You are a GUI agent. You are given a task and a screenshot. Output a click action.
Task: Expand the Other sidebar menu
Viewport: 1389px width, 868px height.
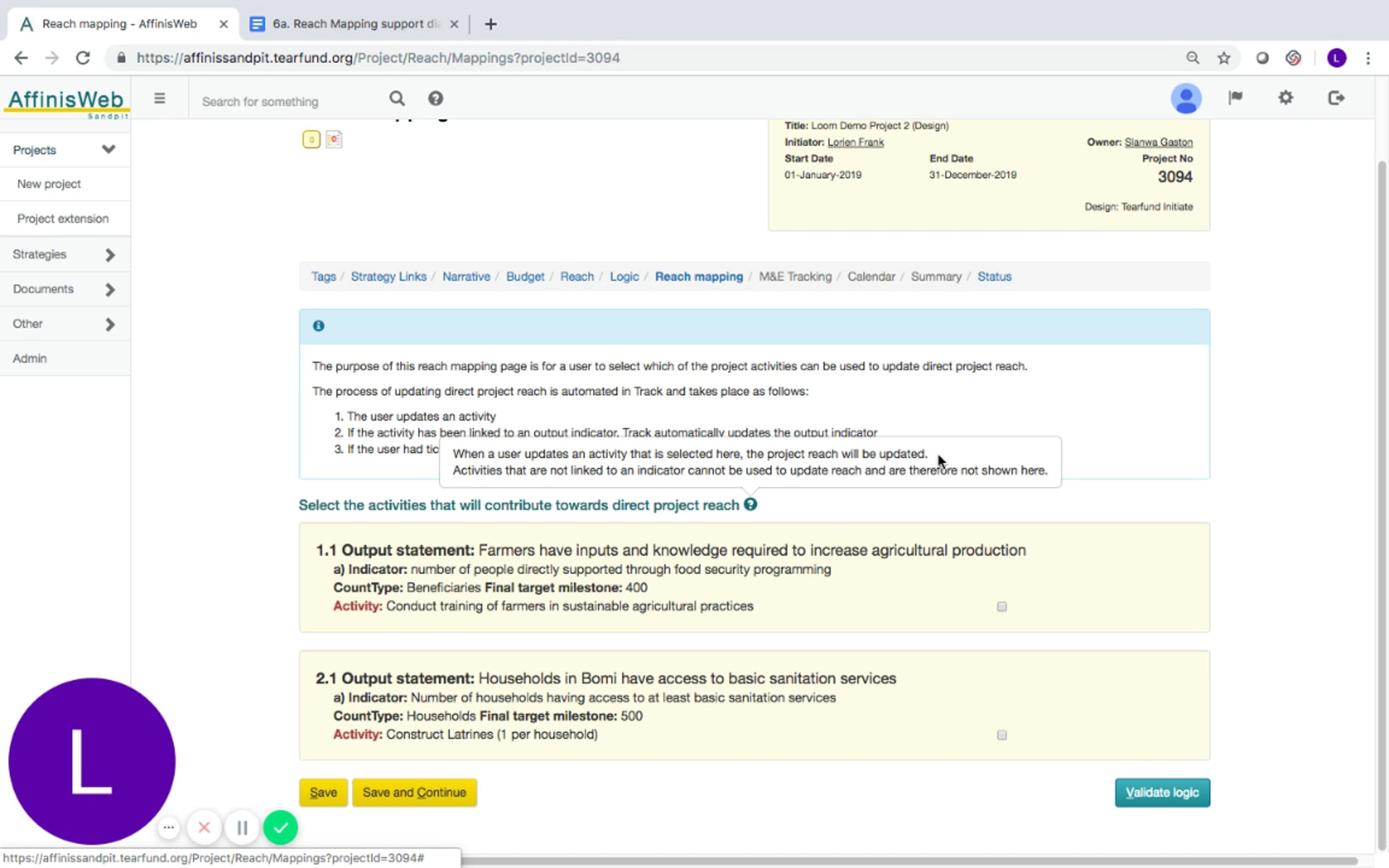pos(65,323)
